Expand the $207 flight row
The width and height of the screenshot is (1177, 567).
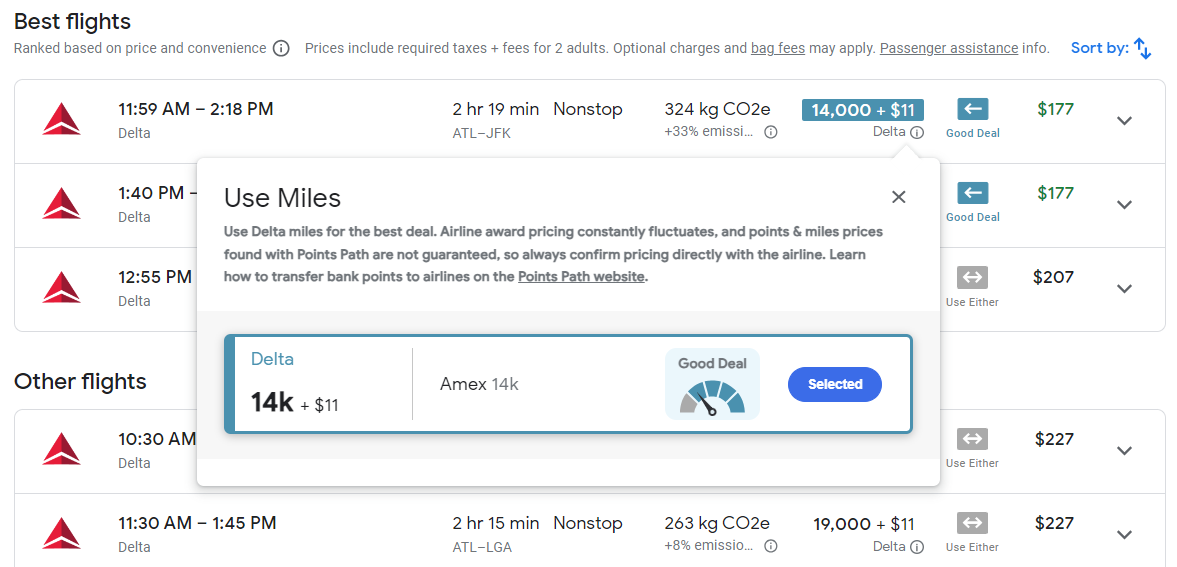(x=1124, y=289)
